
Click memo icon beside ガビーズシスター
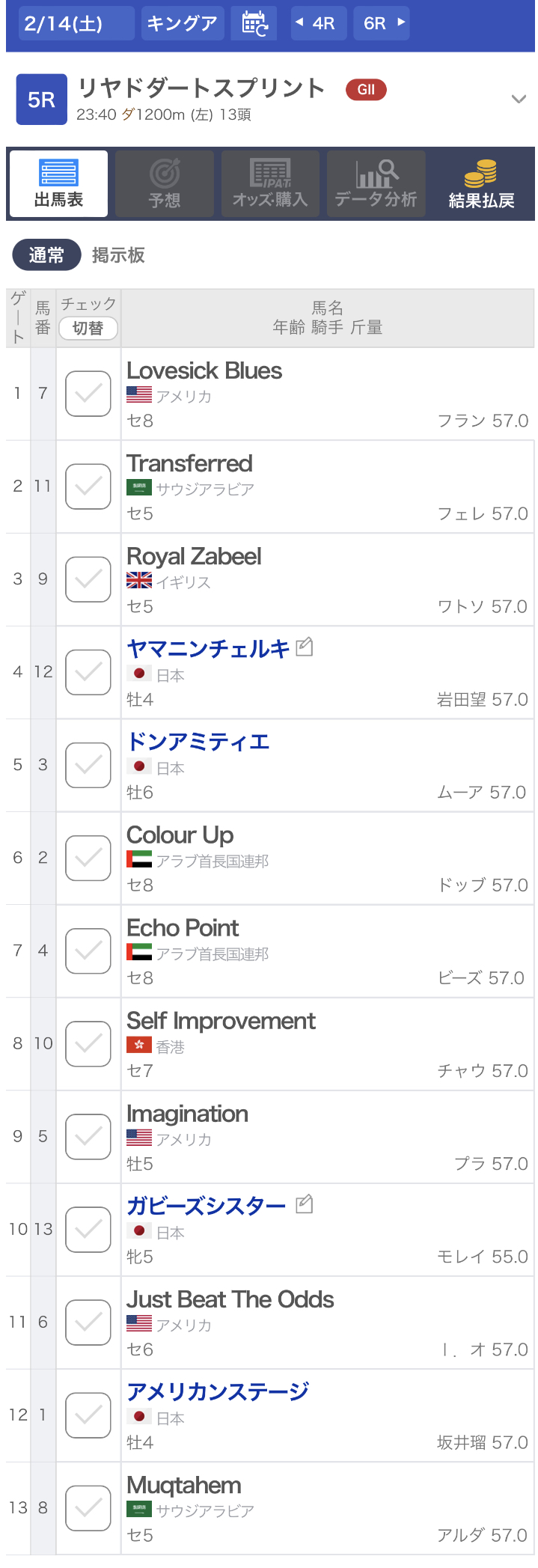(x=304, y=1204)
